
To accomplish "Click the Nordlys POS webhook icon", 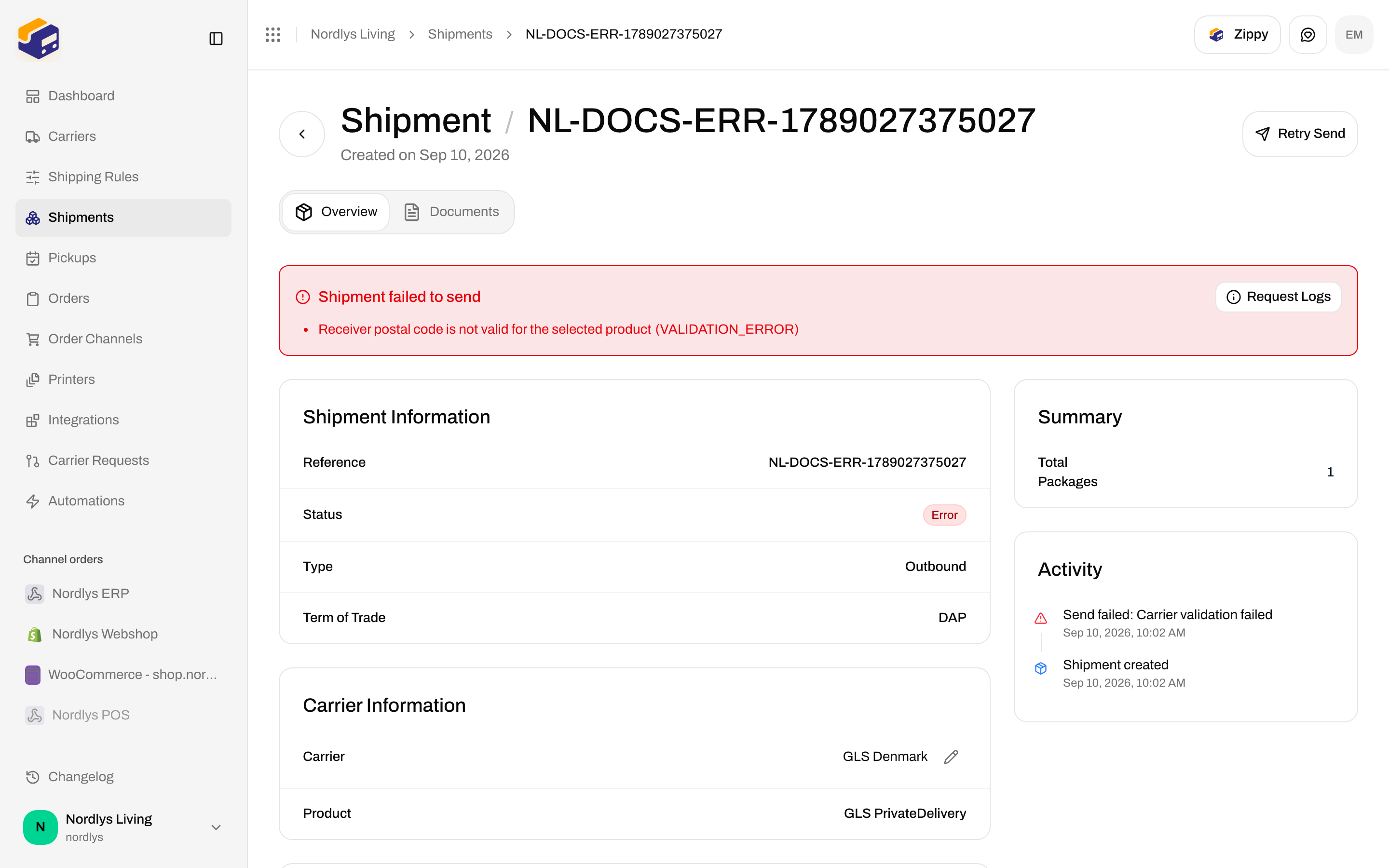I will (x=34, y=715).
